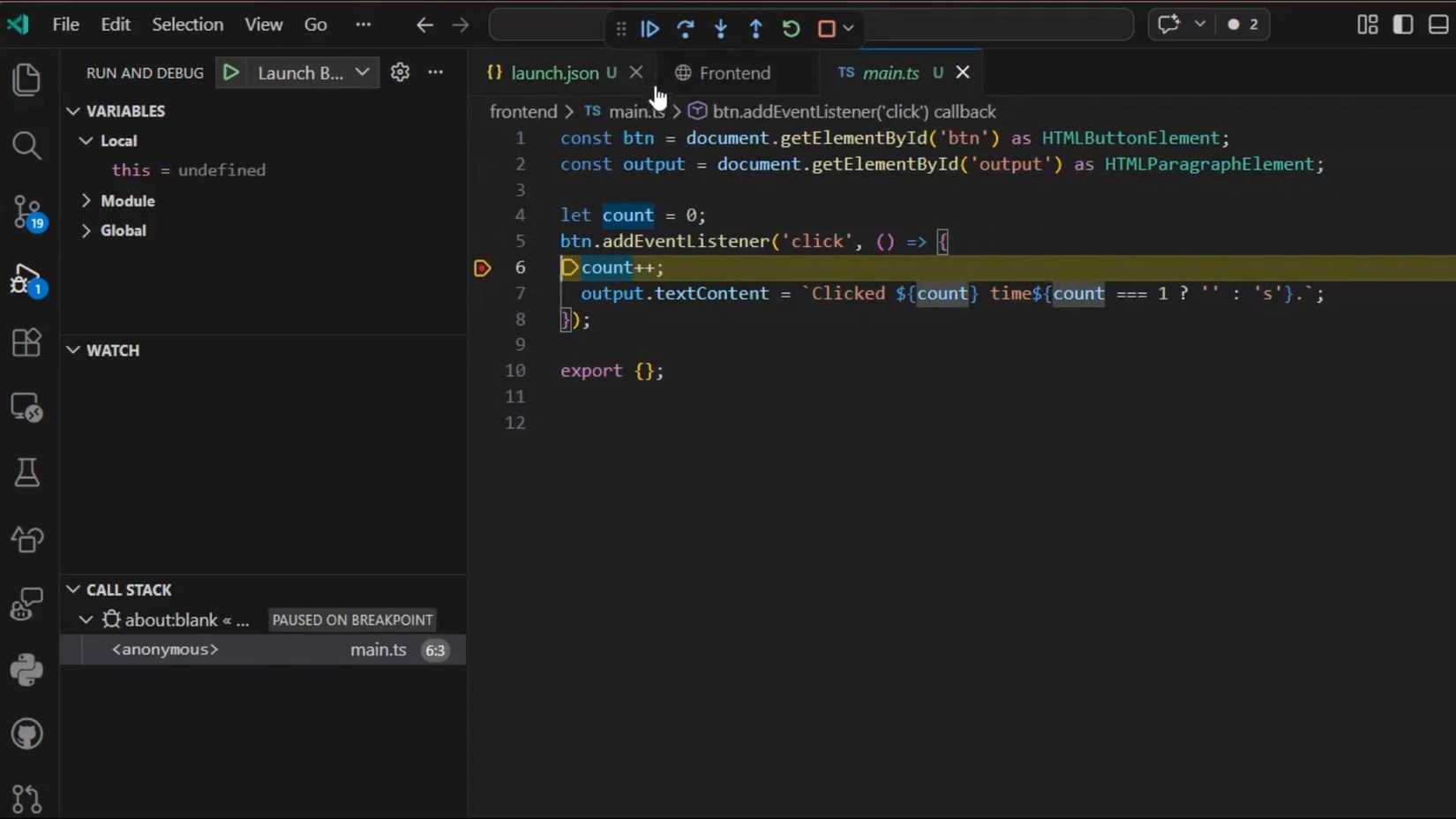Toggle the secondary side bar
This screenshot has width=1456, height=819.
[1403, 25]
